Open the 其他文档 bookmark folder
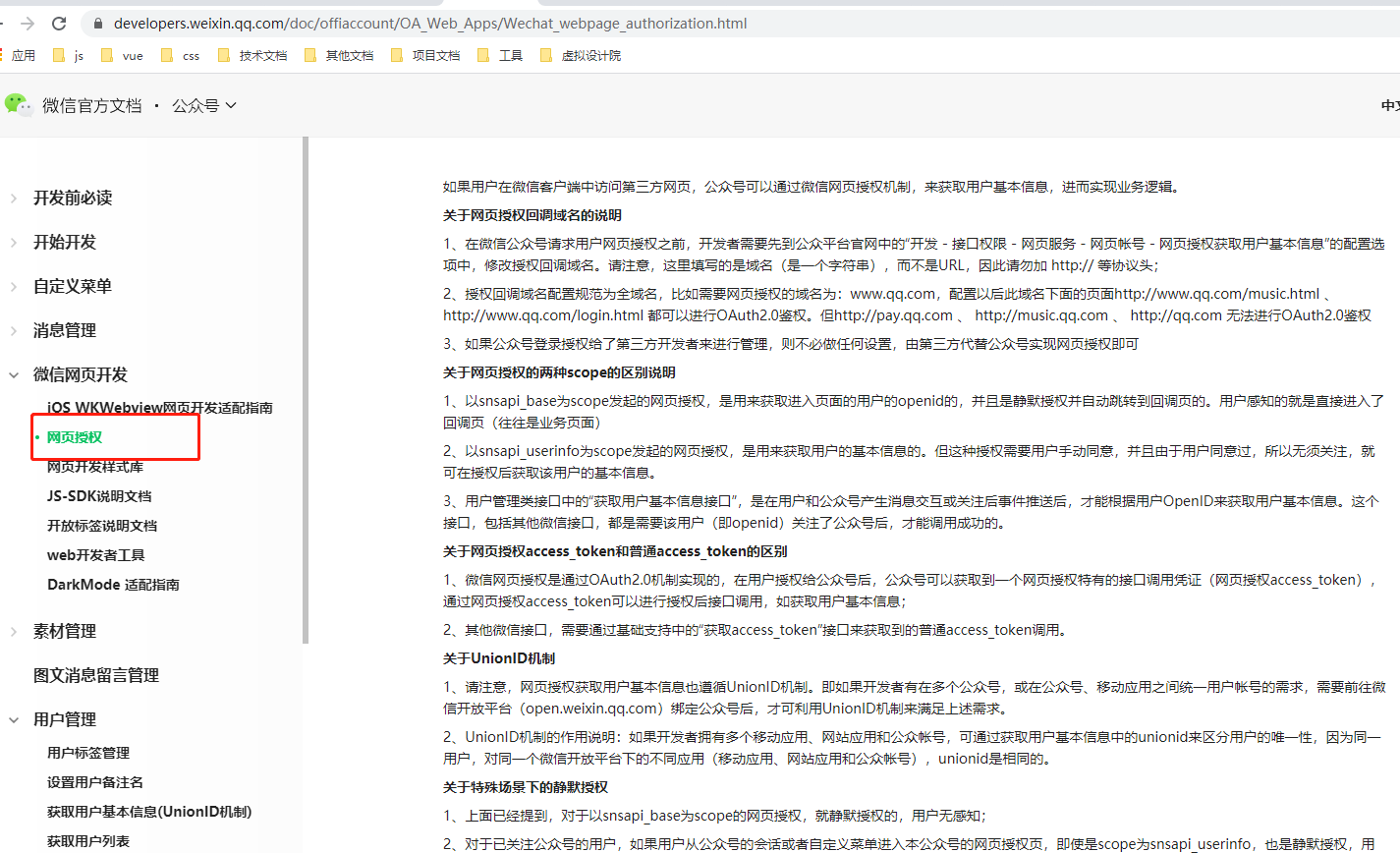Viewport: 1400px width, 853px height. coord(339,56)
